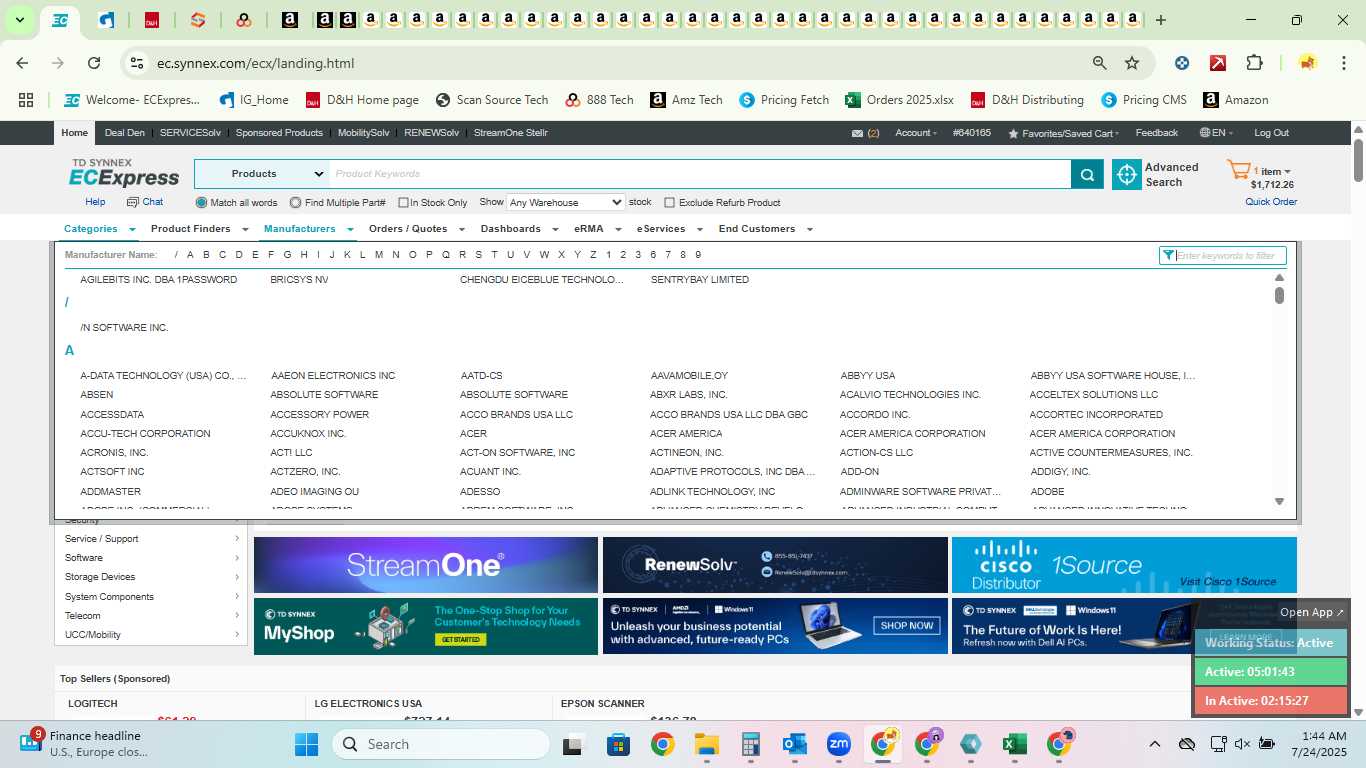This screenshot has width=1366, height=768.
Task: Open Advanced Search crosshair icon
Action: [x=1127, y=174]
